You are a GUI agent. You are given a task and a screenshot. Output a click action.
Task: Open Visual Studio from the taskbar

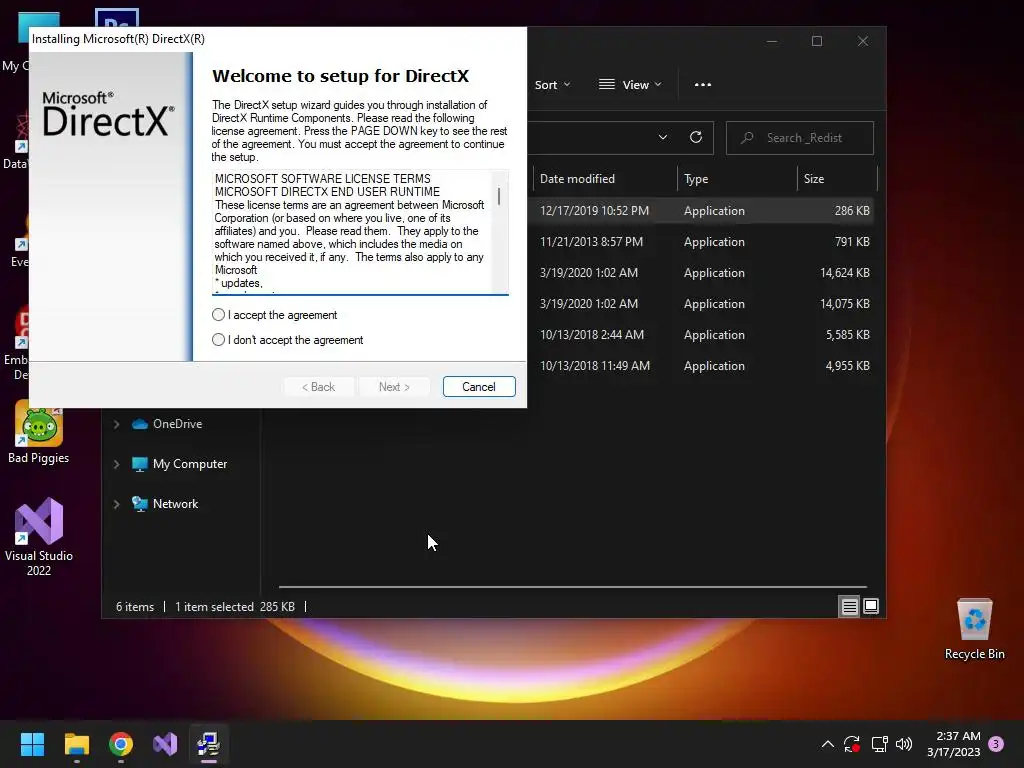(x=165, y=744)
